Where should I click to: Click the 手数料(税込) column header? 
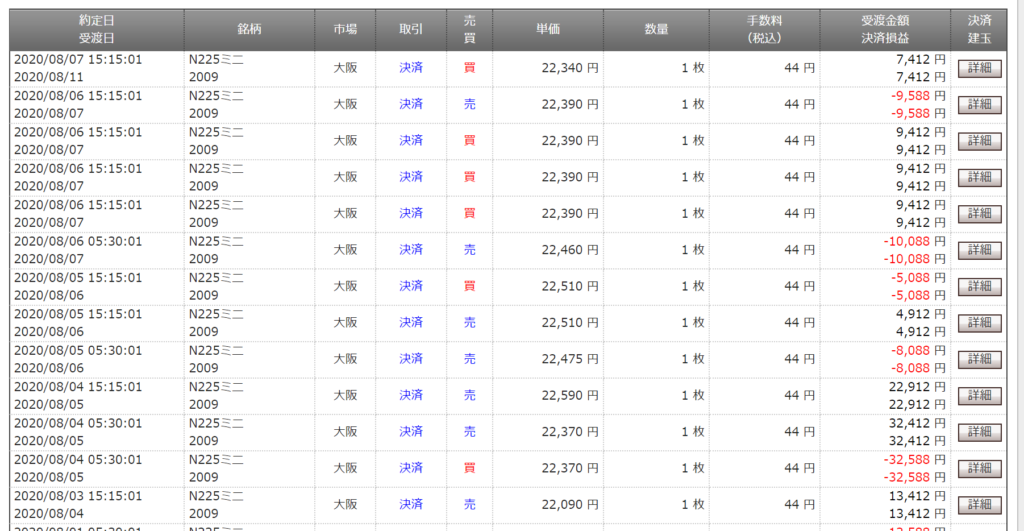(x=765, y=29)
